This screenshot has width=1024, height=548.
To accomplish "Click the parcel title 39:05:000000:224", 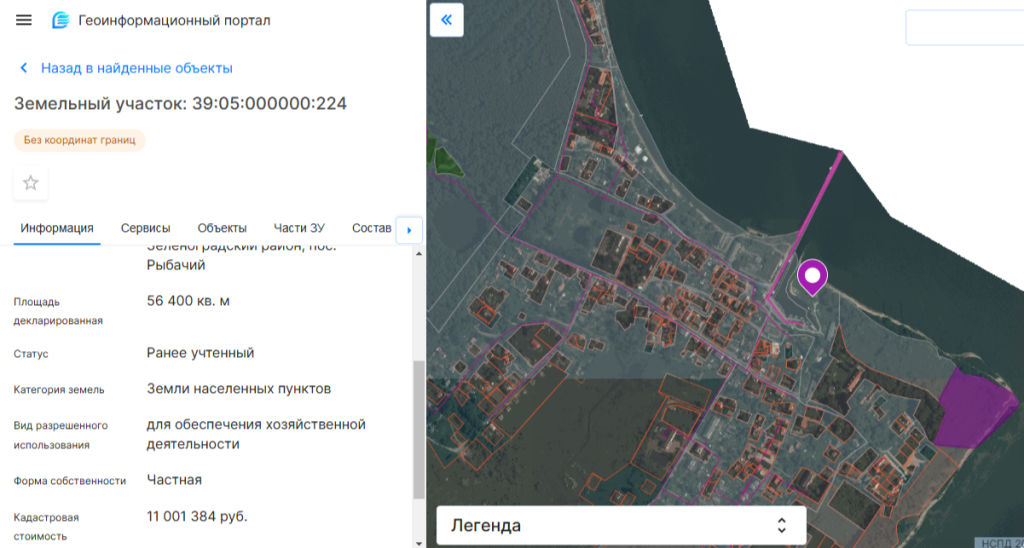I will 180,104.
